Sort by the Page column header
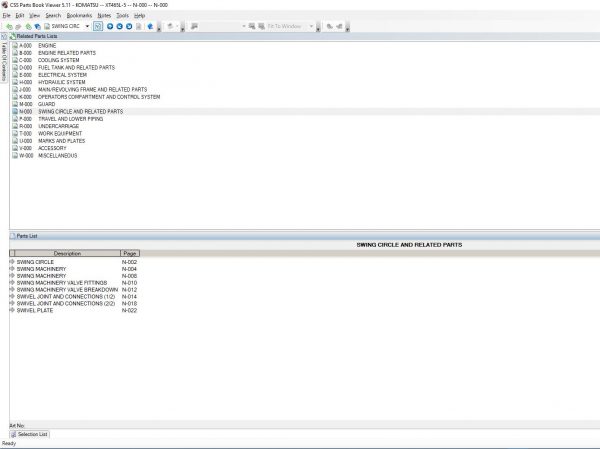 [x=130, y=253]
